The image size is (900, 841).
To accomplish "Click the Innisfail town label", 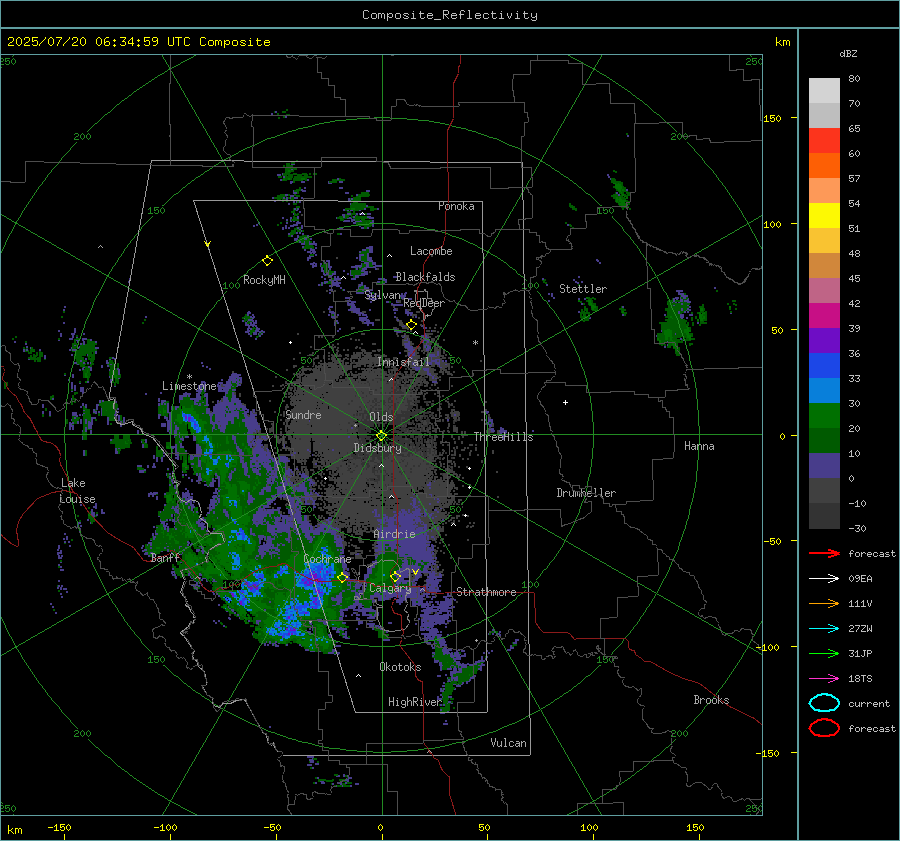I will 403,362.
